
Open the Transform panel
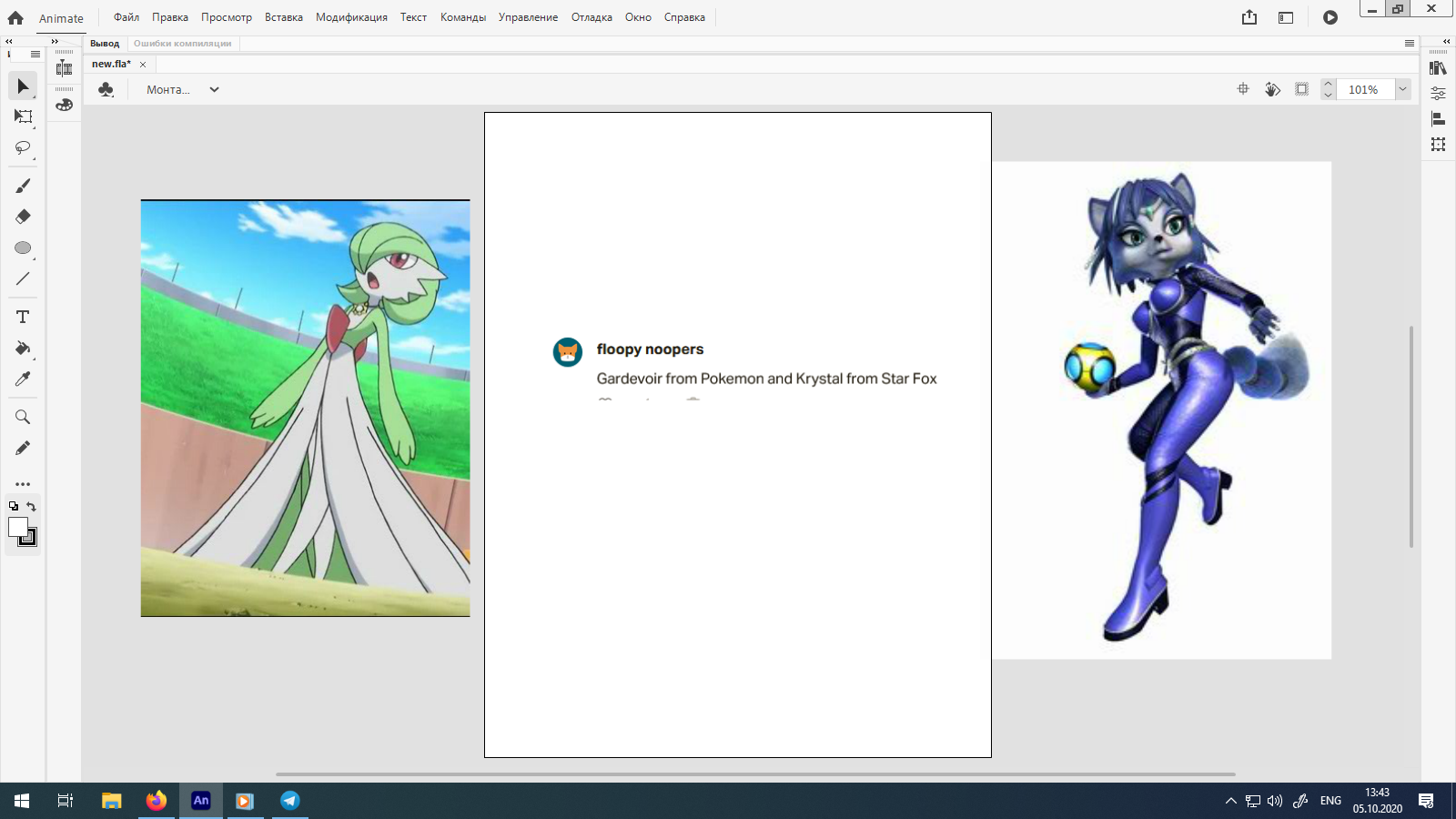tap(1438, 145)
